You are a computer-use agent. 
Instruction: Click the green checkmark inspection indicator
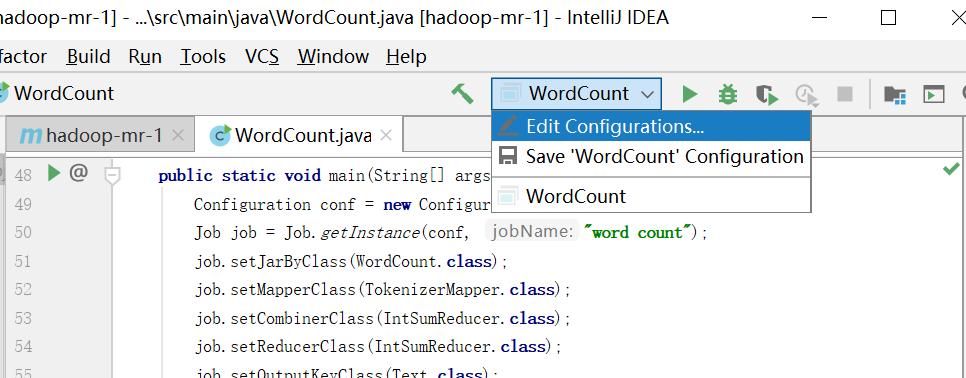pyautogui.click(x=951, y=169)
